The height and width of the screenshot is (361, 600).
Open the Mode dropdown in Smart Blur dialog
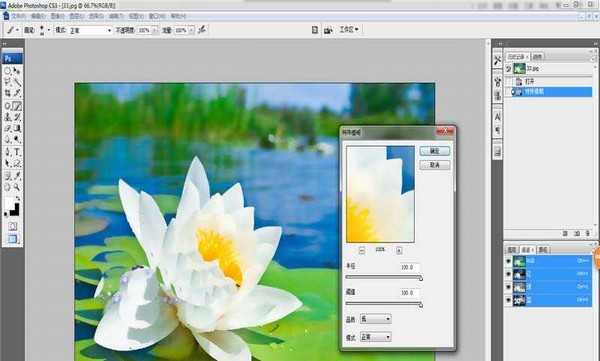[x=375, y=337]
